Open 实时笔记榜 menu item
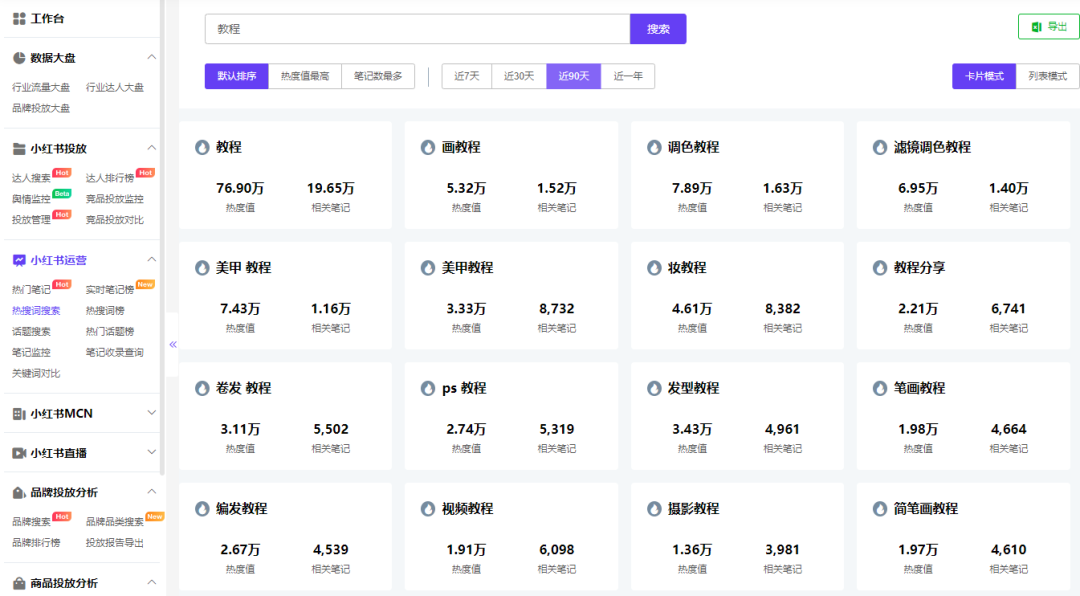The image size is (1080, 596). pyautogui.click(x=110, y=289)
